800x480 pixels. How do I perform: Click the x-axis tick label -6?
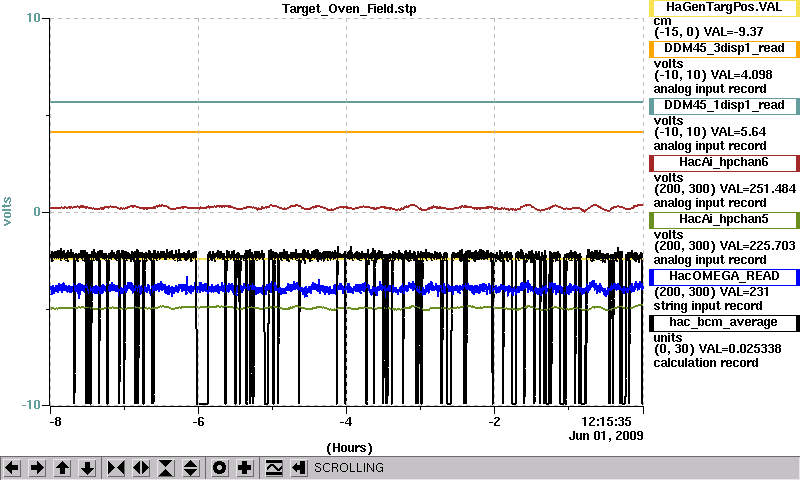(198, 422)
